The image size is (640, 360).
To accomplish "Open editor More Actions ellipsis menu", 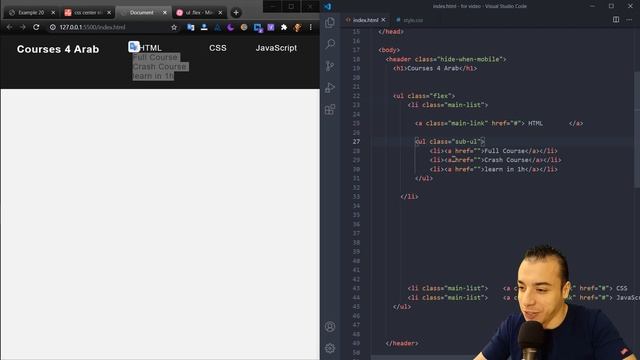I will click(629, 20).
